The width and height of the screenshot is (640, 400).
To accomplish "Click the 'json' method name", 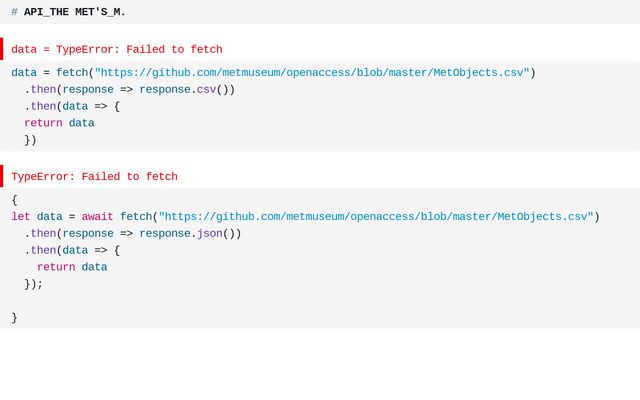I will pos(210,233).
